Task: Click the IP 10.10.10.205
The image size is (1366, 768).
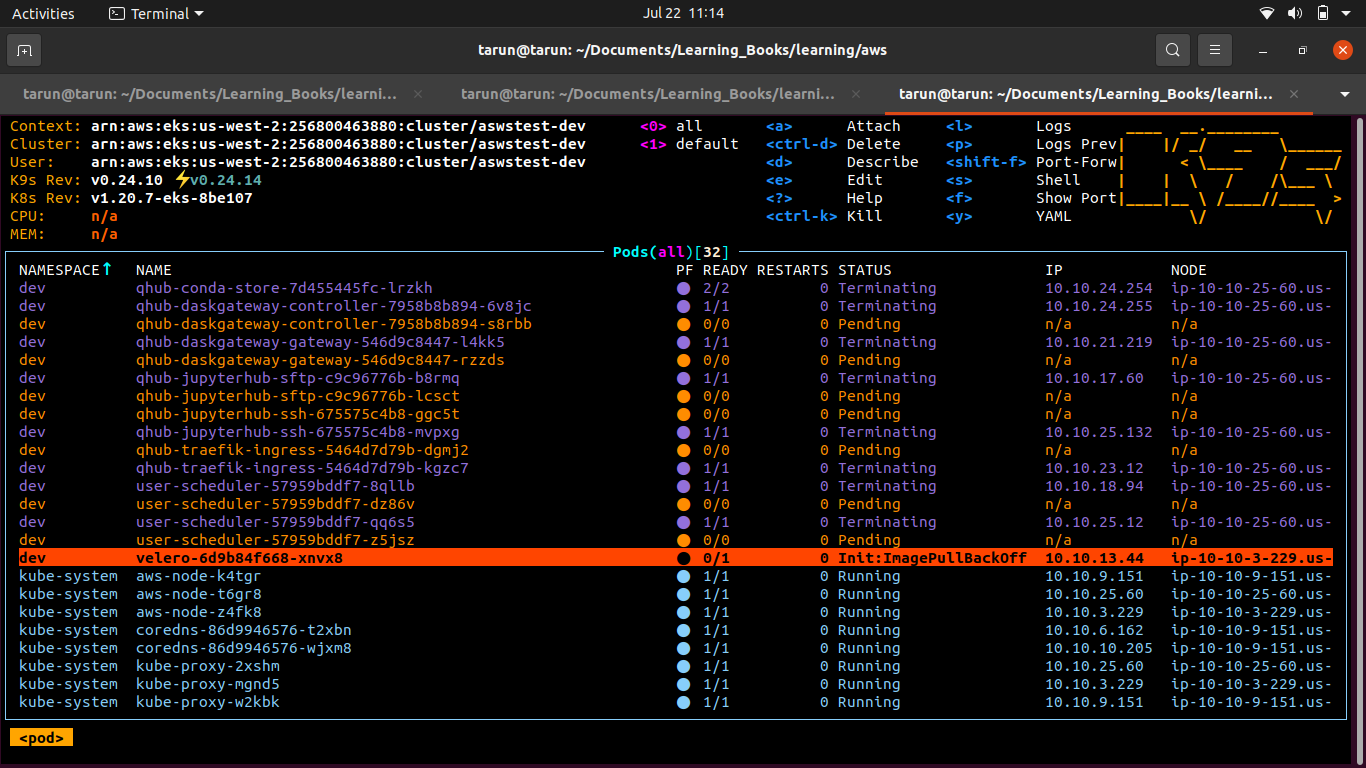Action: [x=1099, y=648]
